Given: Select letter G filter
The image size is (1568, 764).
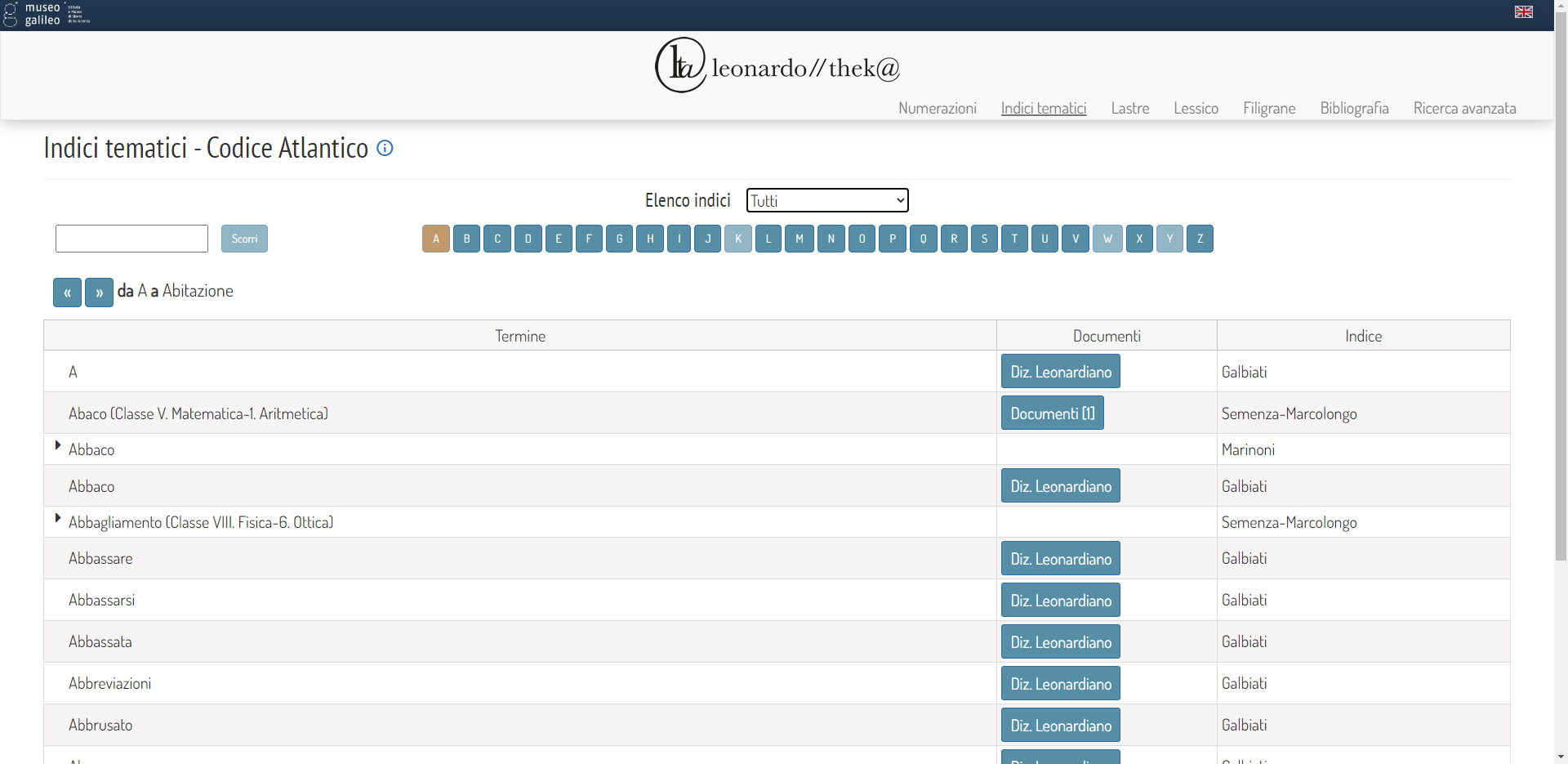Looking at the screenshot, I should (x=619, y=239).
